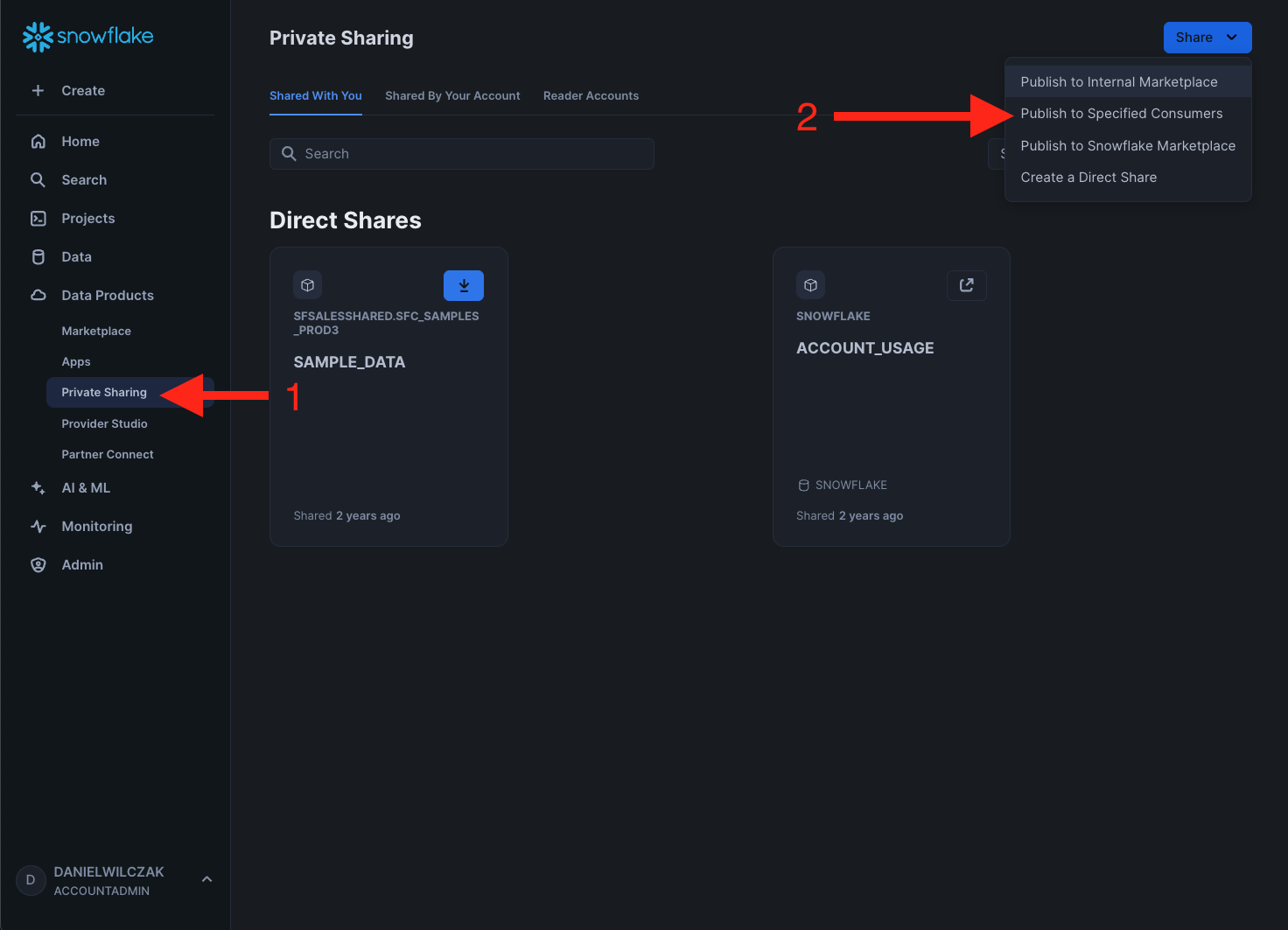Open Marketplace in sidebar
The image size is (1288, 930).
point(96,331)
